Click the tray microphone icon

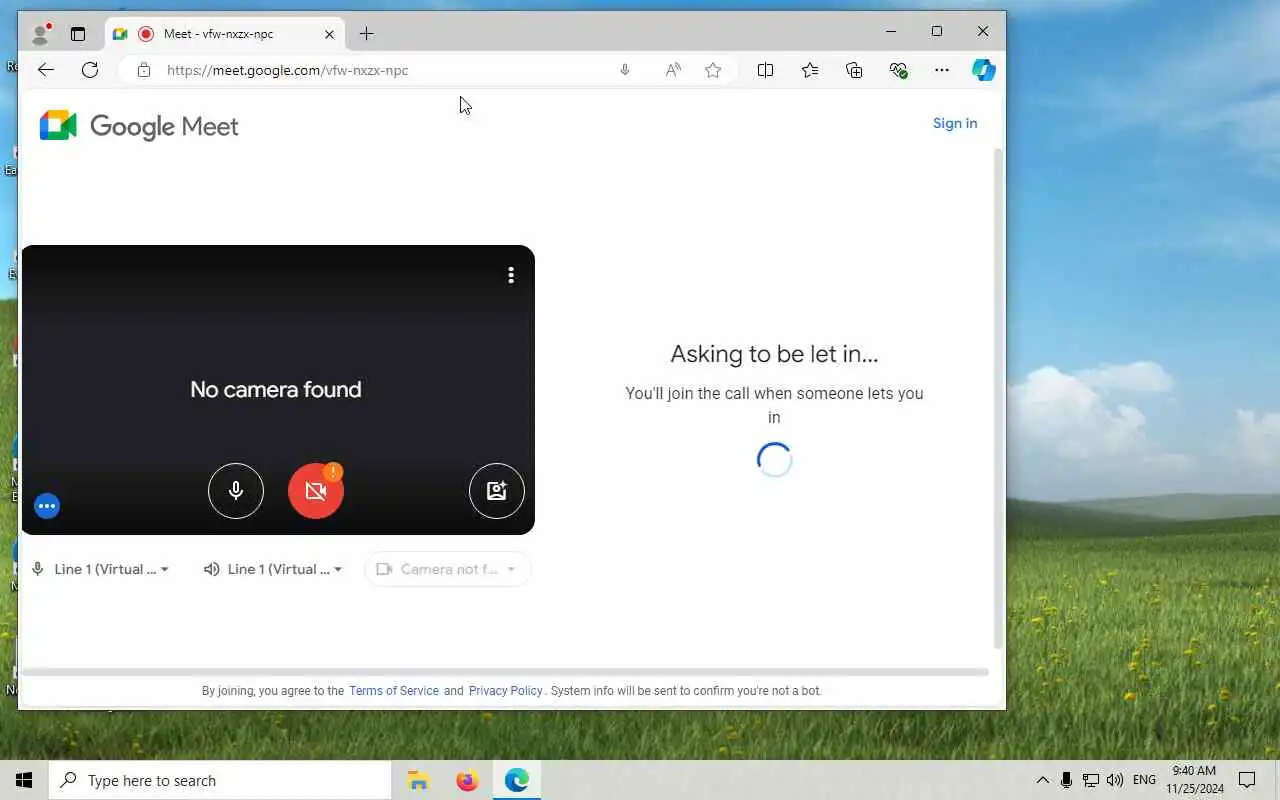(1067, 780)
